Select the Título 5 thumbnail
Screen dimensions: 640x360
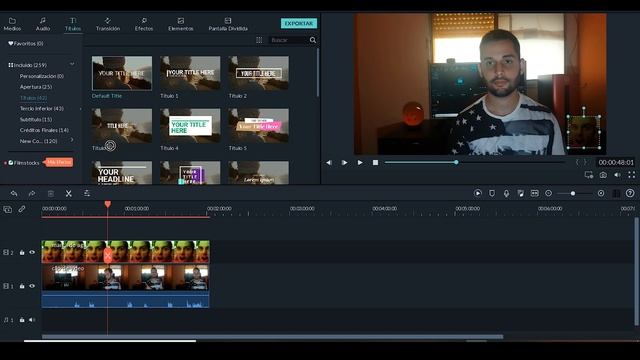pos(259,126)
